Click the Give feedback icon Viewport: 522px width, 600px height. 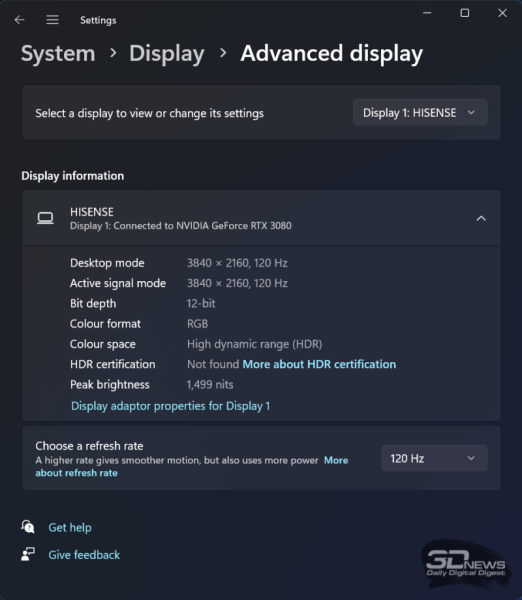click(x=28, y=554)
